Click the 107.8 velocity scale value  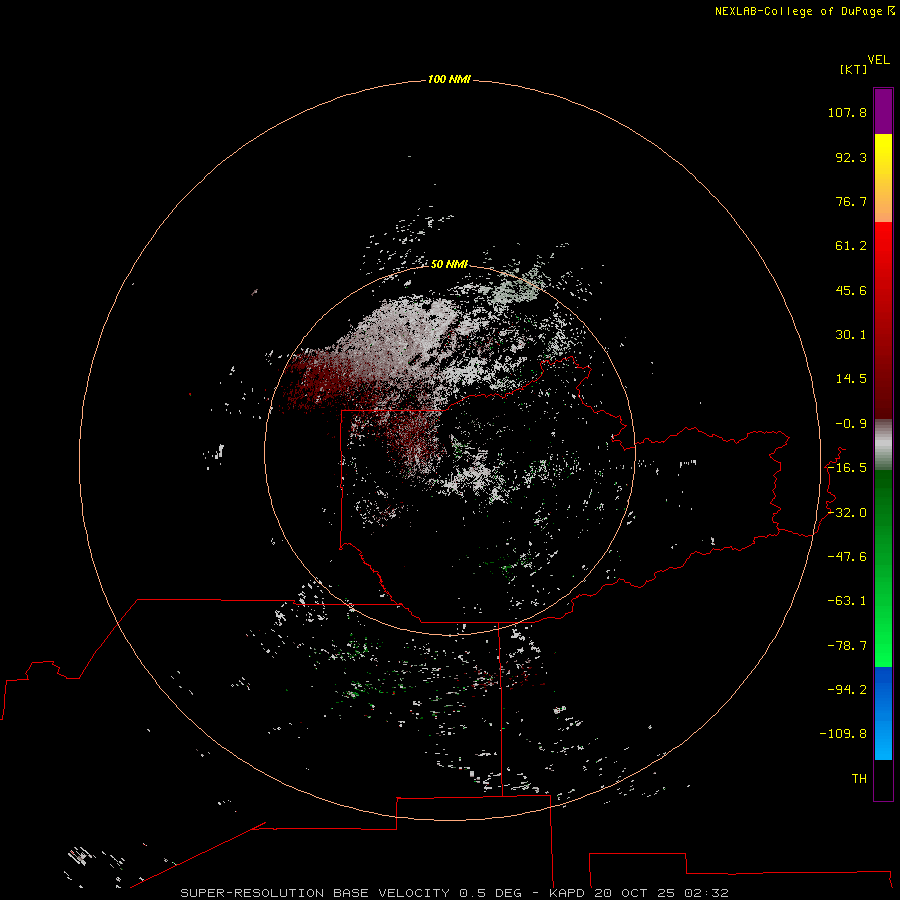pos(847,112)
